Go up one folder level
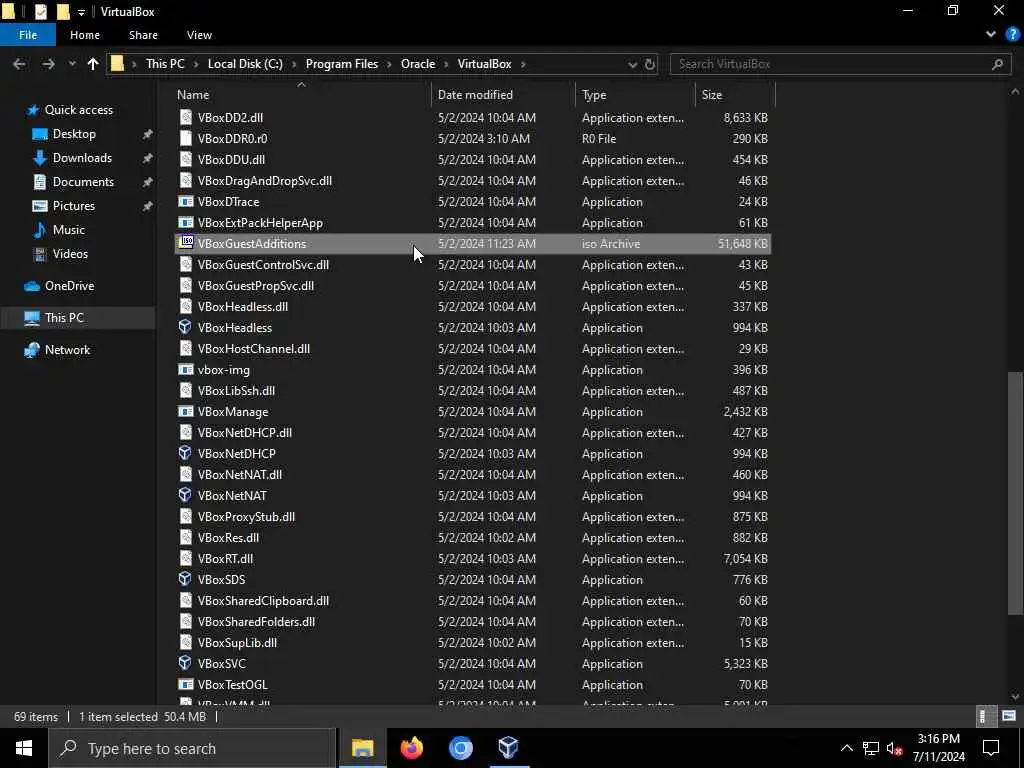The width and height of the screenshot is (1024, 768). [x=93, y=64]
